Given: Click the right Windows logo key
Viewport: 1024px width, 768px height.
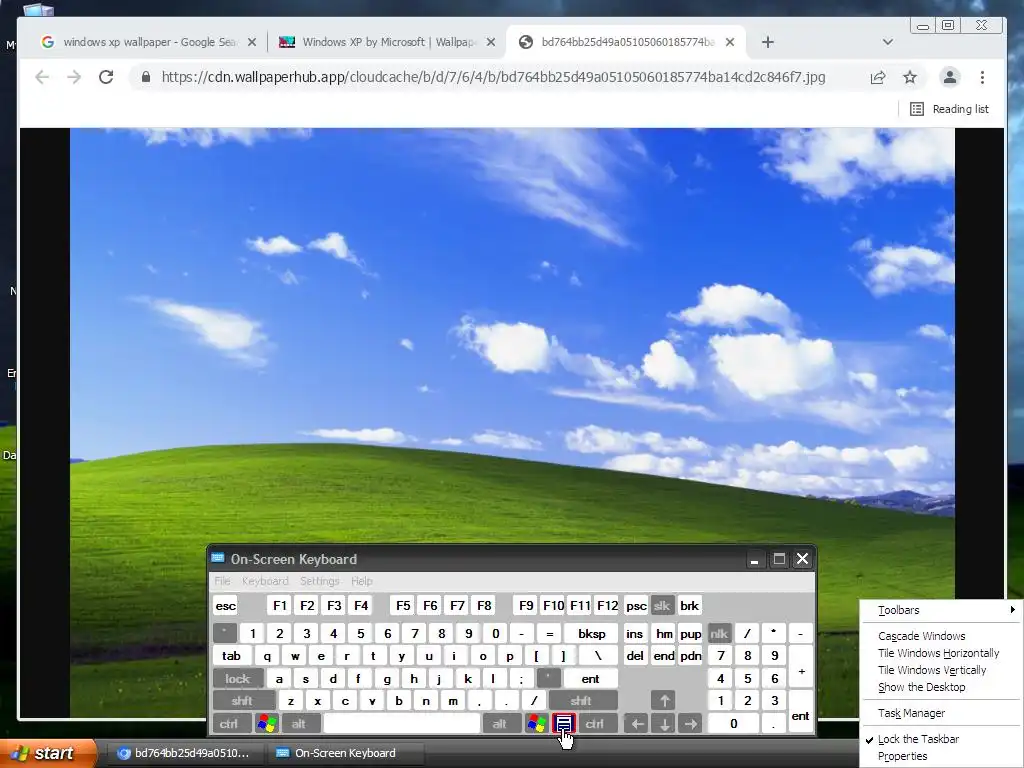Looking at the screenshot, I should 537,724.
